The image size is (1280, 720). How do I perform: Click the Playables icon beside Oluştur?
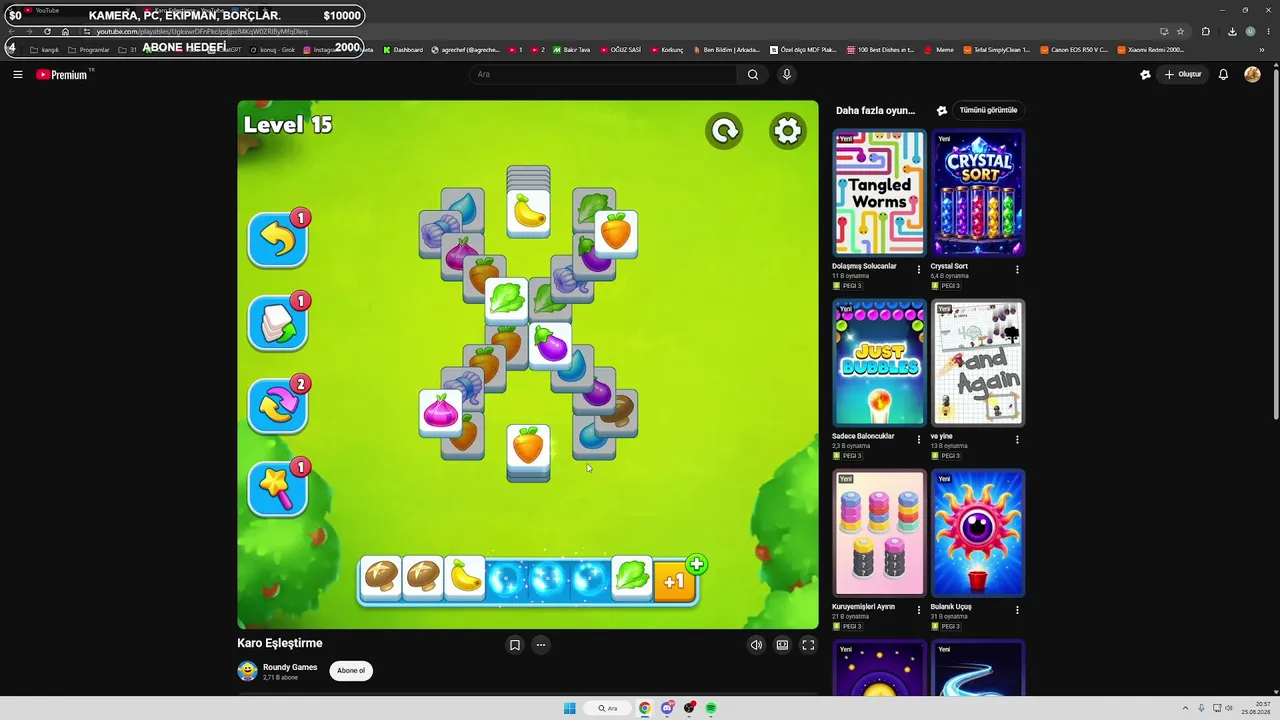click(1145, 74)
